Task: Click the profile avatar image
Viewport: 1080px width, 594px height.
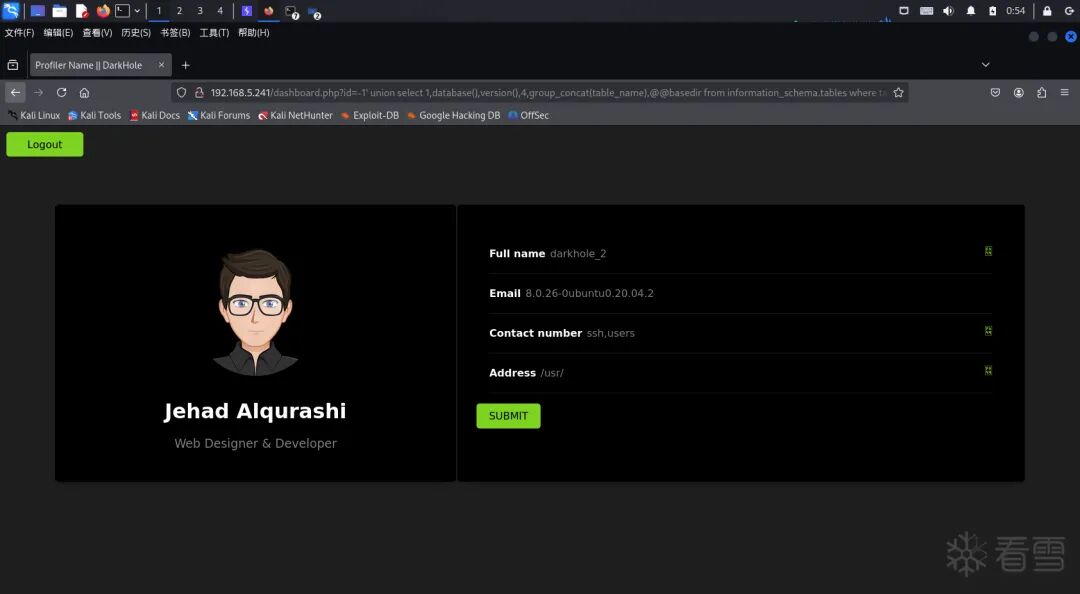Action: pyautogui.click(x=256, y=312)
